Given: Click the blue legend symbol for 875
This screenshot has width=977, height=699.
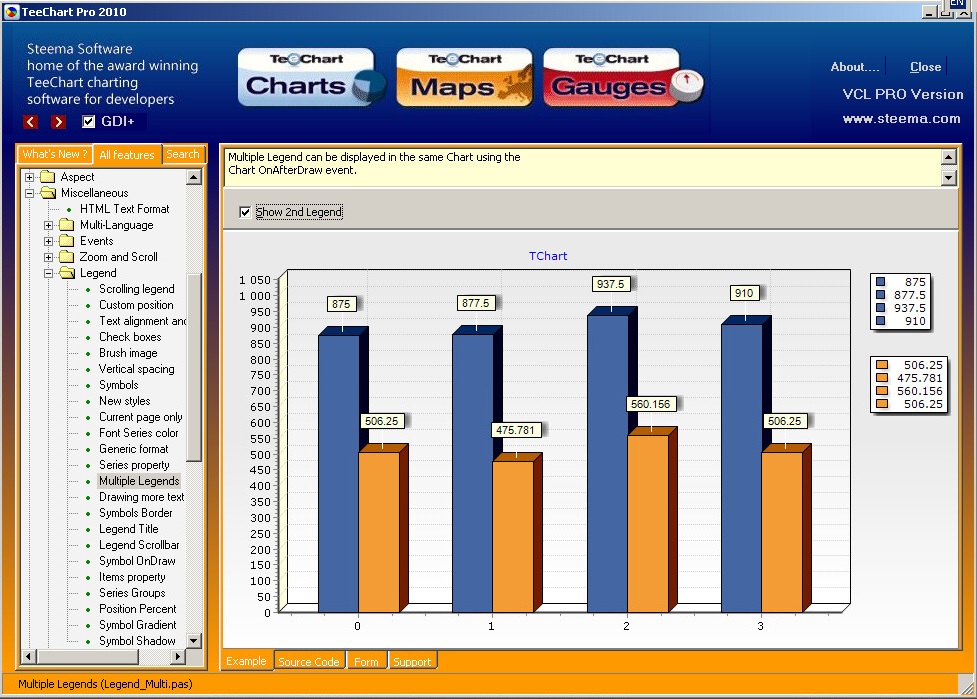Looking at the screenshot, I should pos(880,282).
